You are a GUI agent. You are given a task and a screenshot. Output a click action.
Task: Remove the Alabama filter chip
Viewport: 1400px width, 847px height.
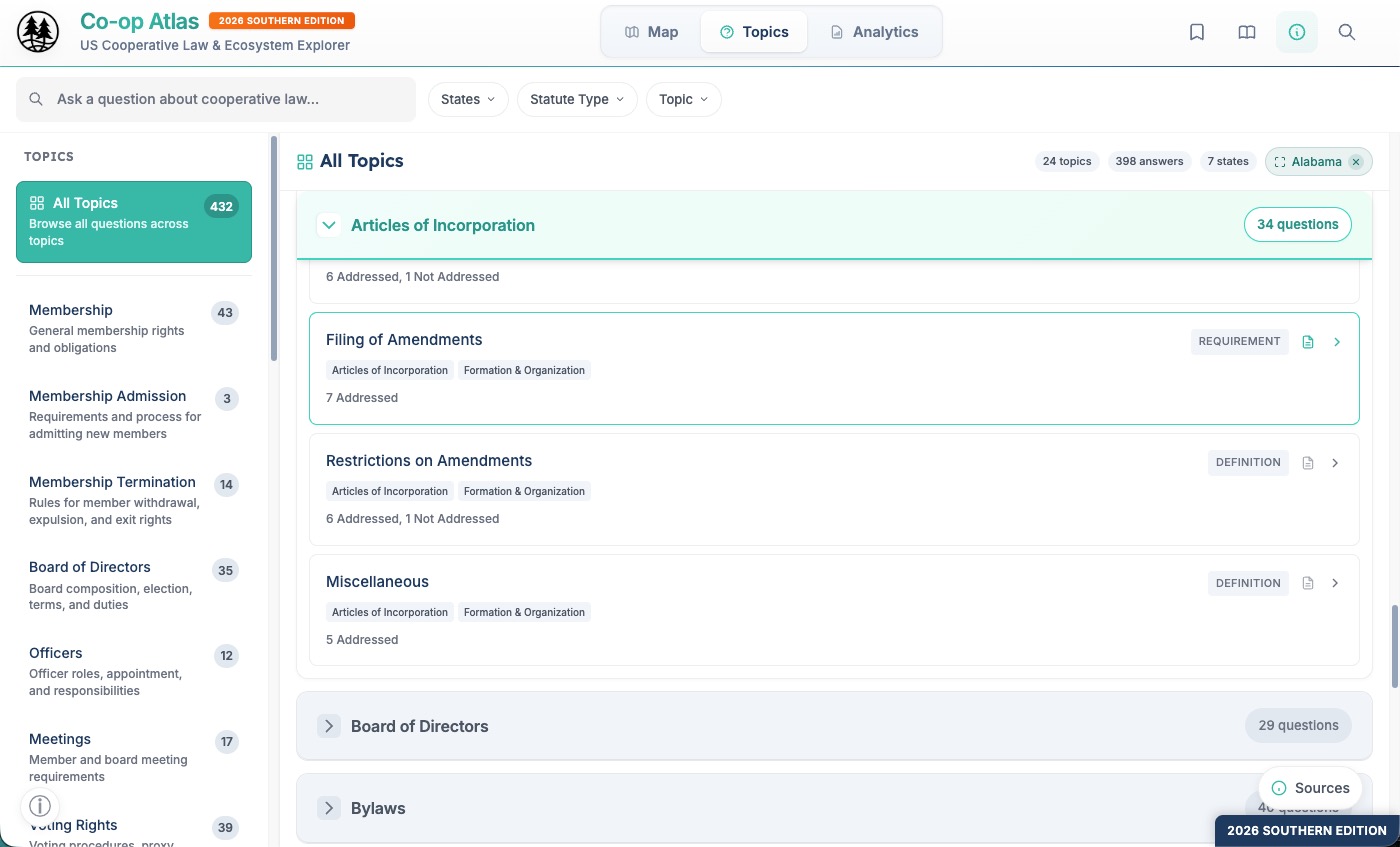coord(1356,162)
